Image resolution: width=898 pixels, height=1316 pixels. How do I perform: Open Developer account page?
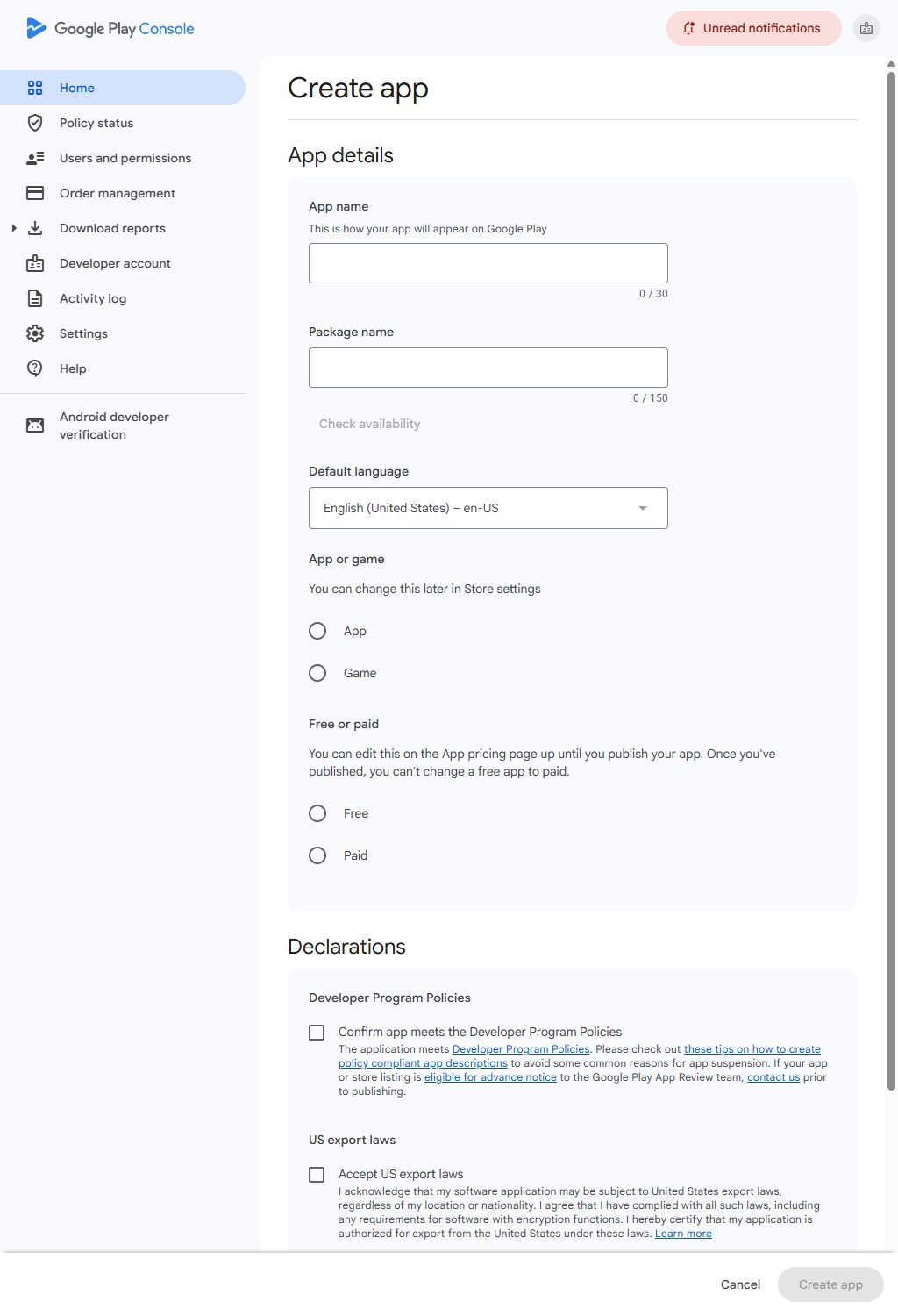coord(123,263)
